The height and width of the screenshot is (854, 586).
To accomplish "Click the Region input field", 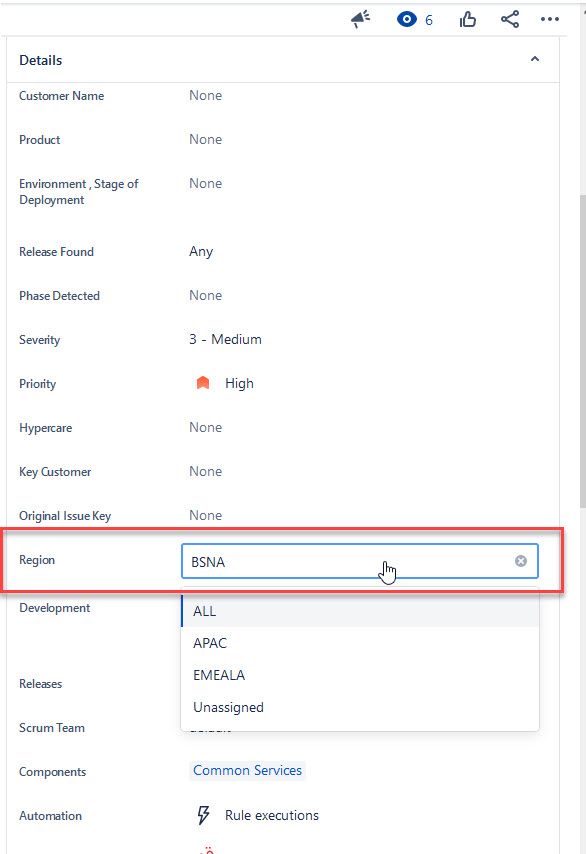I will click(359, 561).
